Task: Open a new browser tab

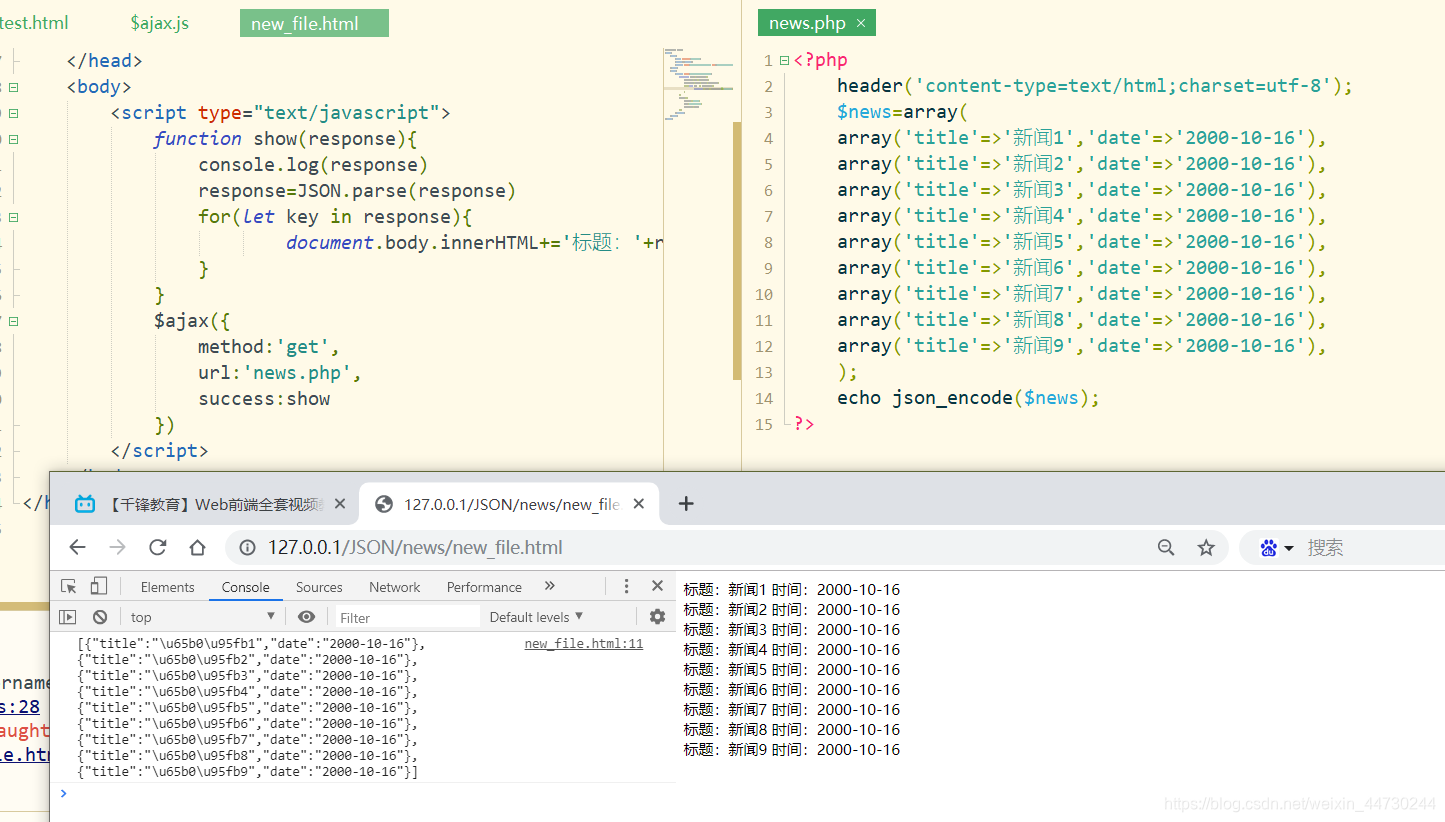Action: click(x=686, y=503)
